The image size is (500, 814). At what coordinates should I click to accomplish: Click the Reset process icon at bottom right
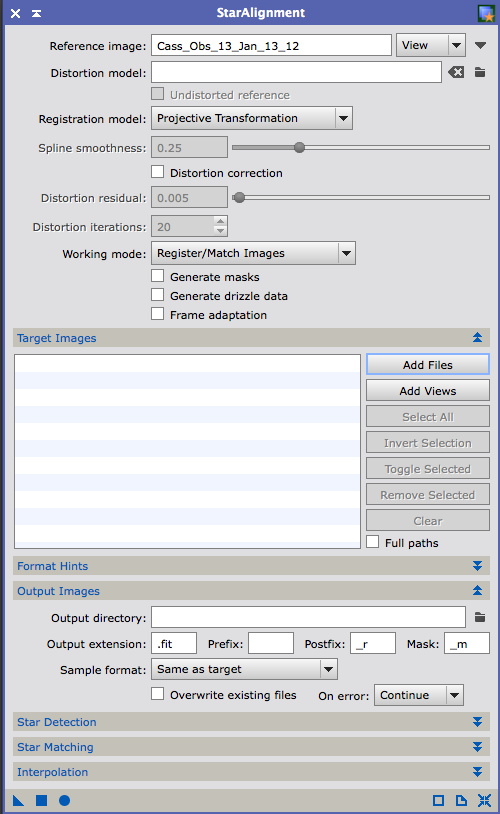click(x=484, y=800)
